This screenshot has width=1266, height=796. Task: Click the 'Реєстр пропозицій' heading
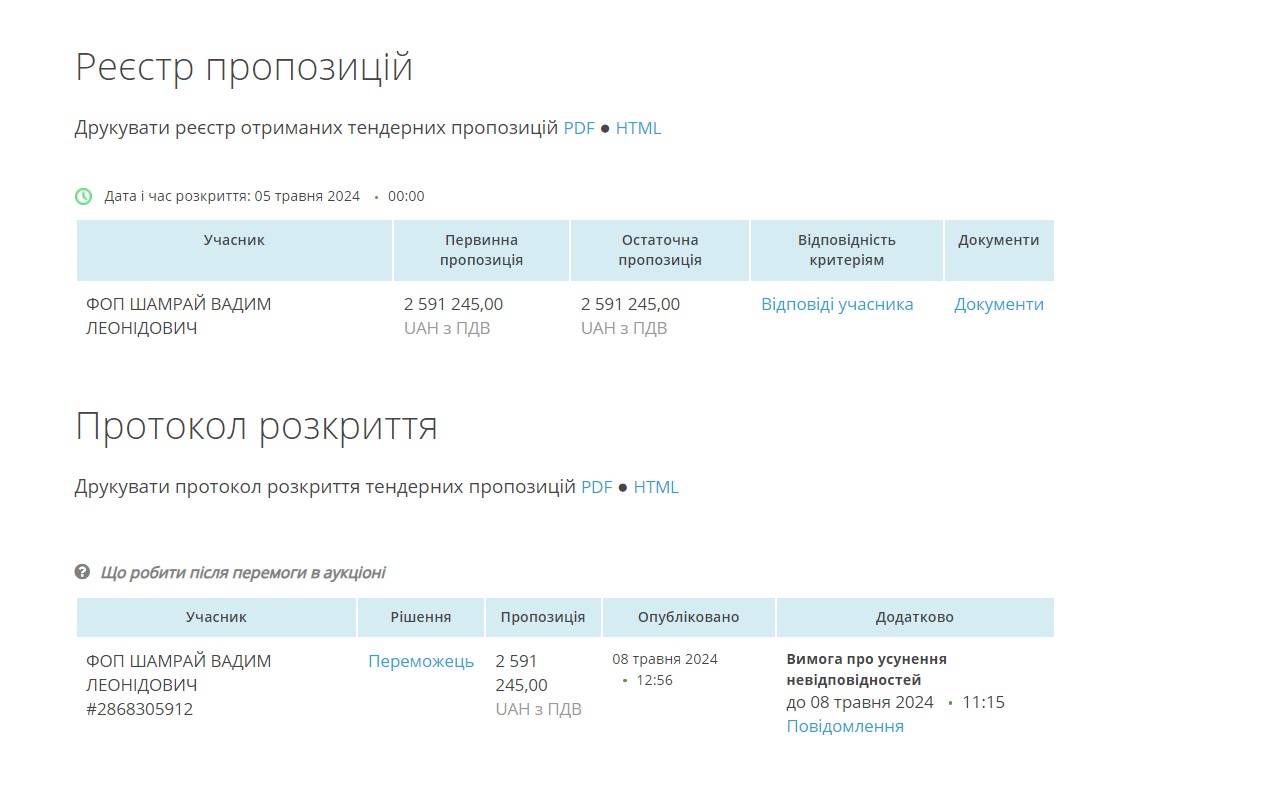pyautogui.click(x=243, y=67)
